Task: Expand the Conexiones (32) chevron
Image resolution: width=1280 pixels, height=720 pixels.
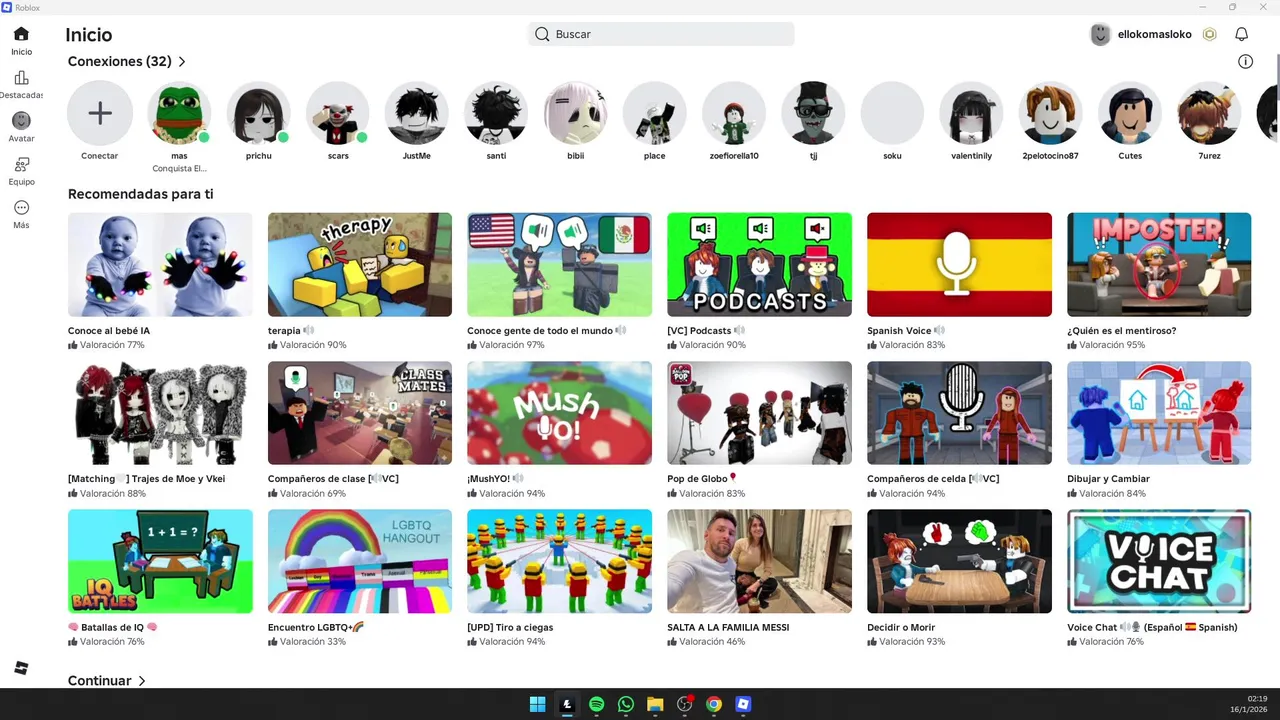Action: click(x=182, y=62)
